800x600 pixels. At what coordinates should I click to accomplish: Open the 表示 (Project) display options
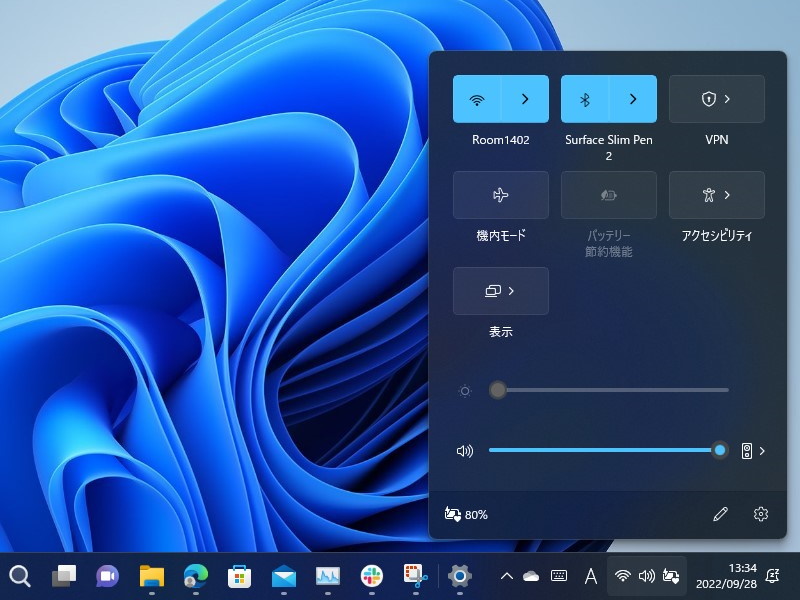coord(500,291)
